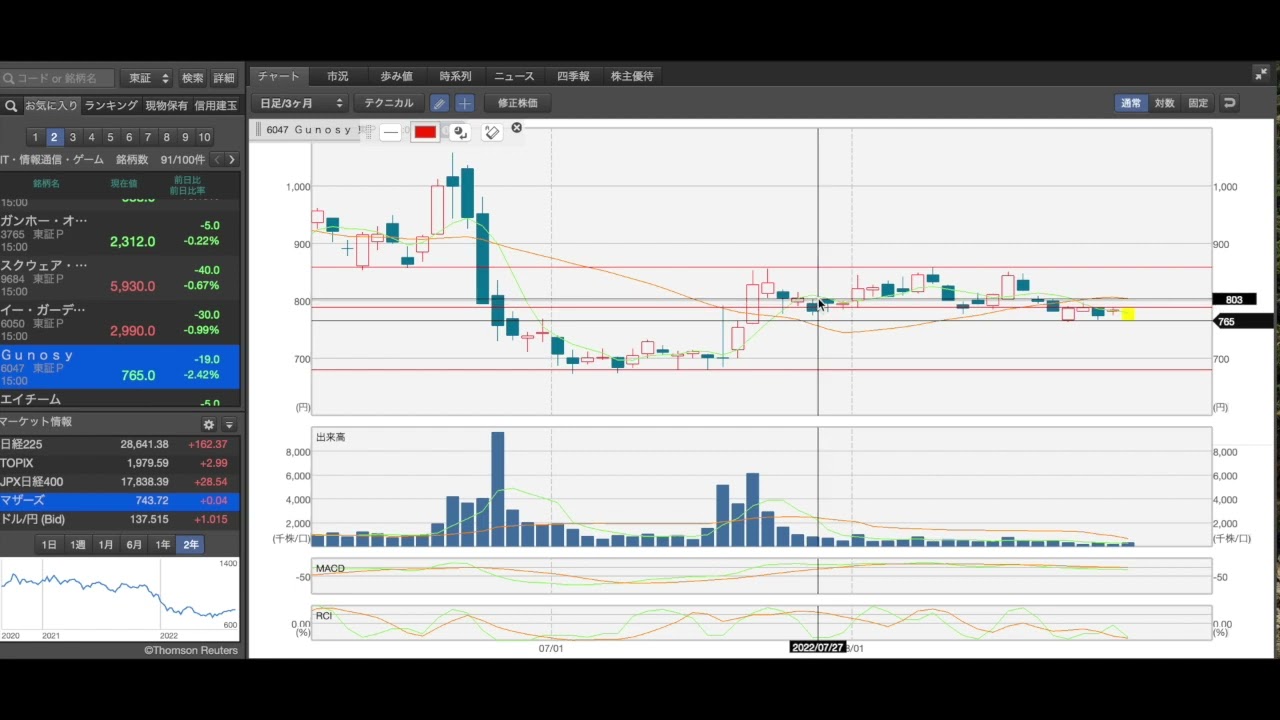Select the line style button
Image resolution: width=1280 pixels, height=720 pixels.
pos(391,132)
